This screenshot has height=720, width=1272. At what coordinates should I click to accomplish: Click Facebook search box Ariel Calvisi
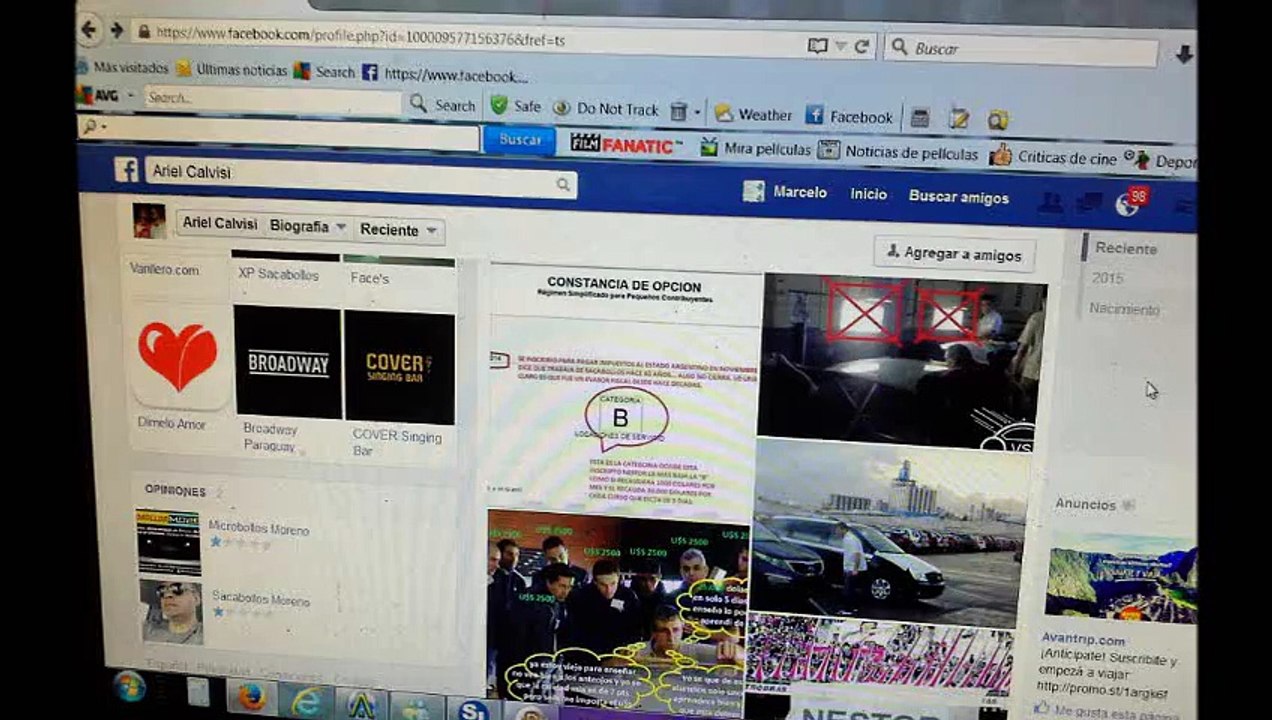(360, 177)
